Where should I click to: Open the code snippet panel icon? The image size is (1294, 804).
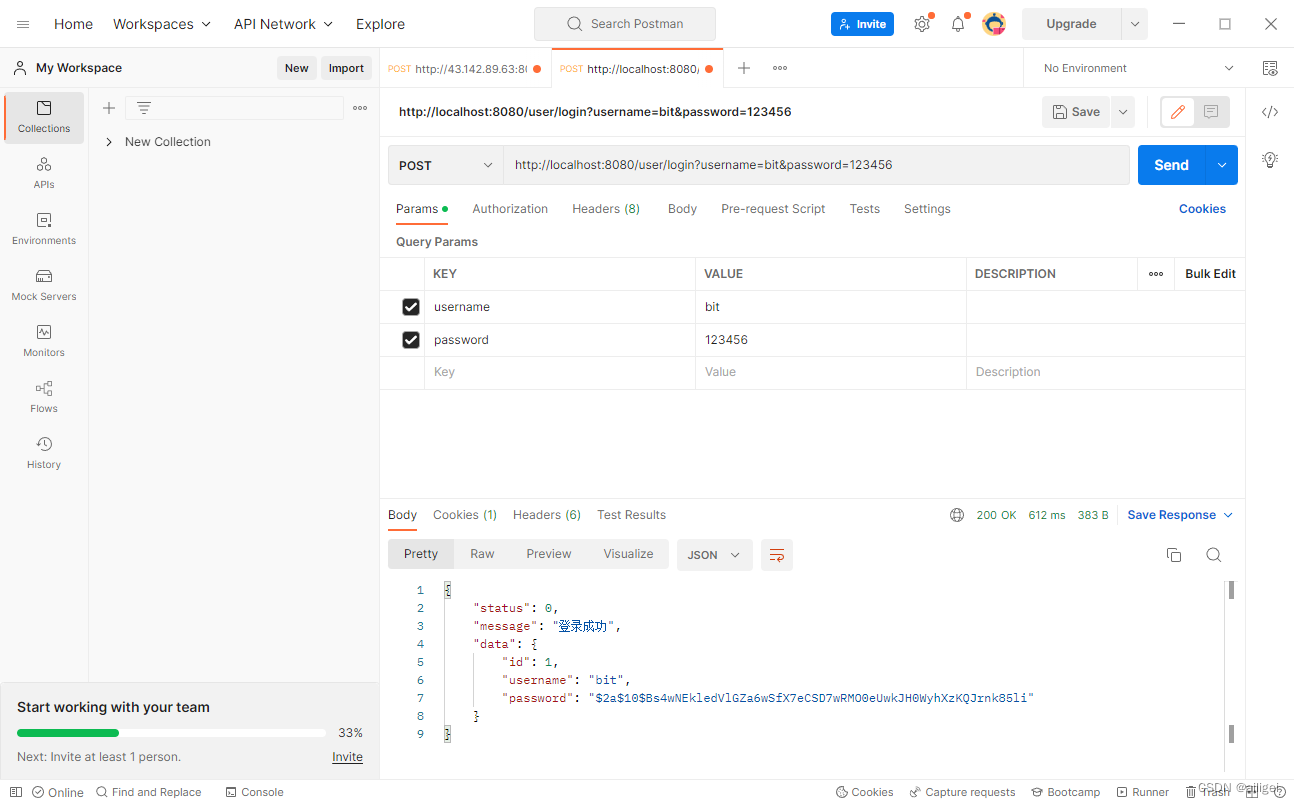(1270, 112)
